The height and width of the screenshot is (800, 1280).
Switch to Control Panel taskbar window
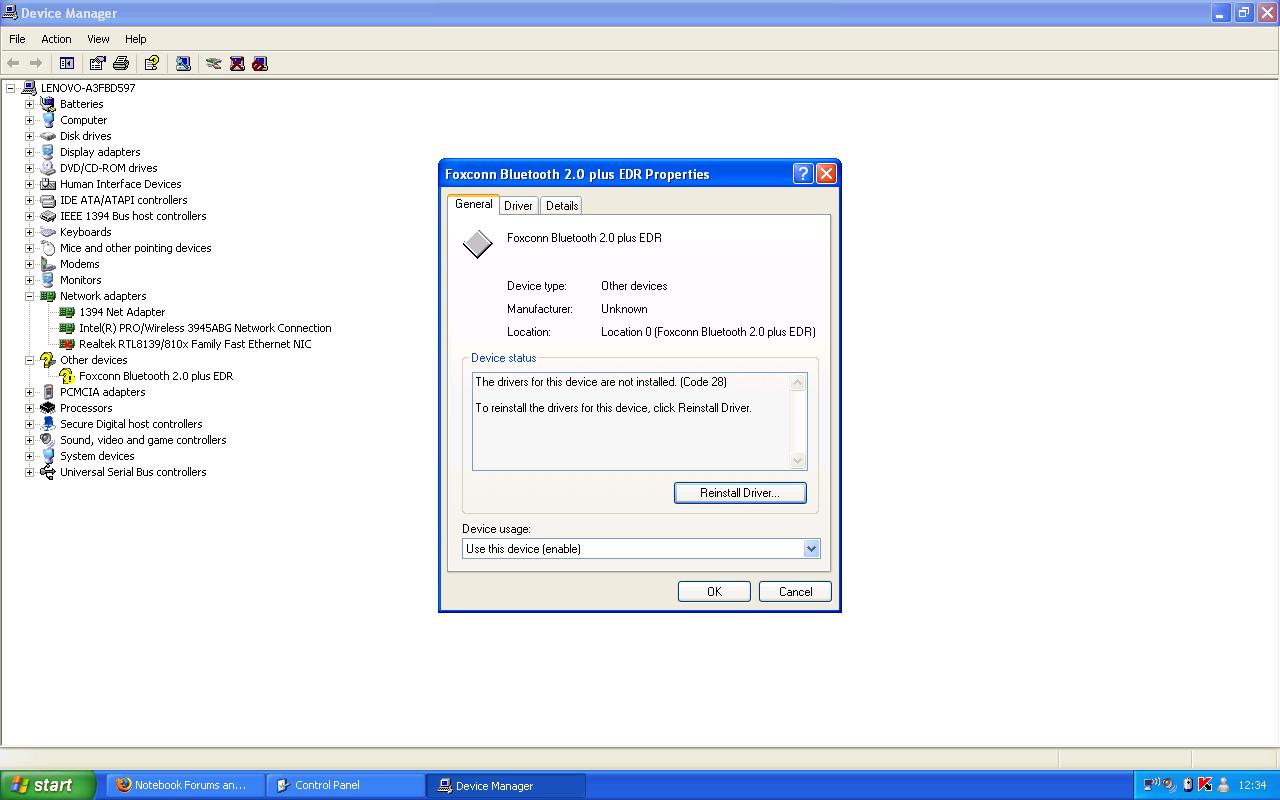pyautogui.click(x=346, y=785)
